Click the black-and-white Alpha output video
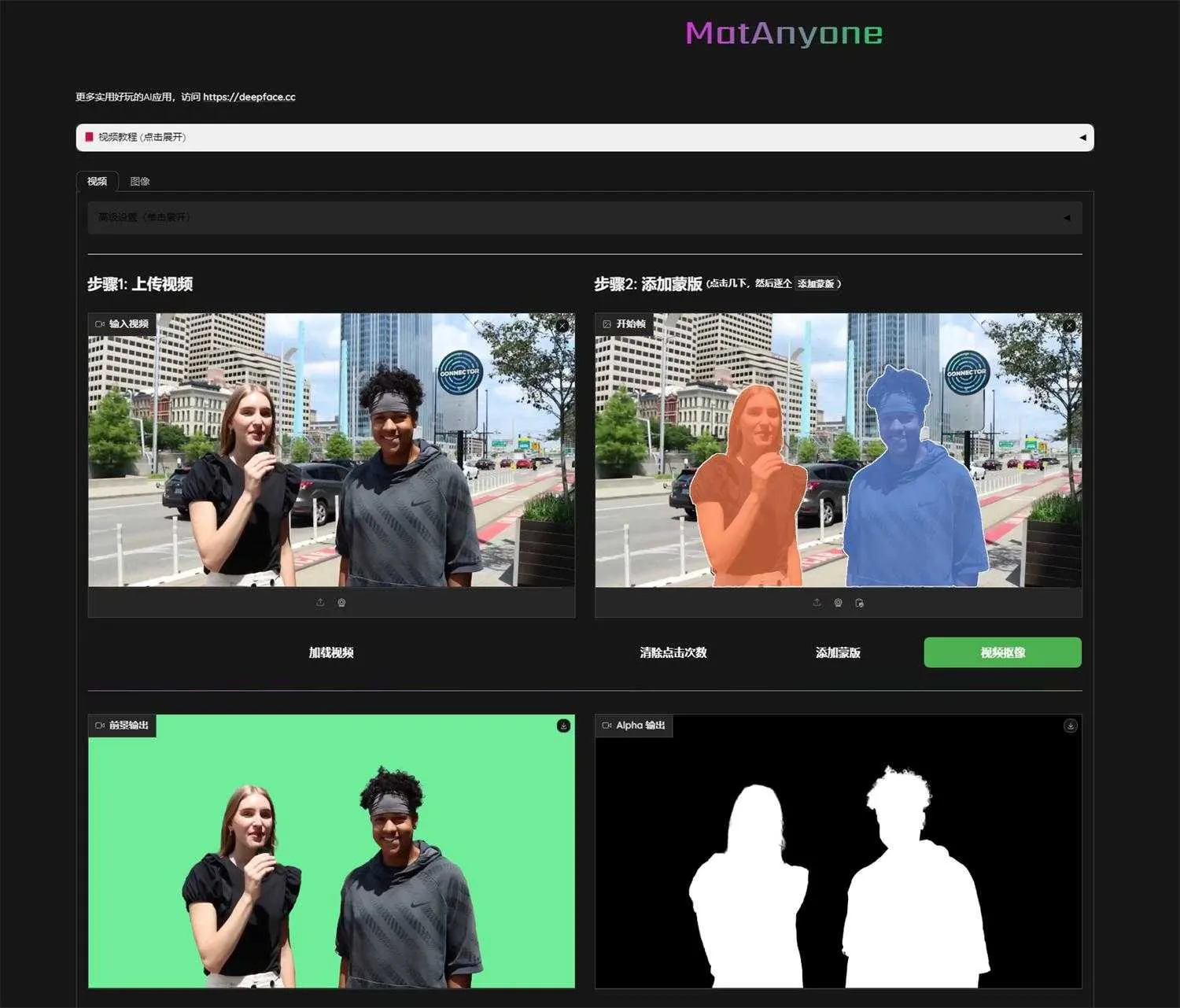The height and width of the screenshot is (1008, 1180). click(x=838, y=851)
